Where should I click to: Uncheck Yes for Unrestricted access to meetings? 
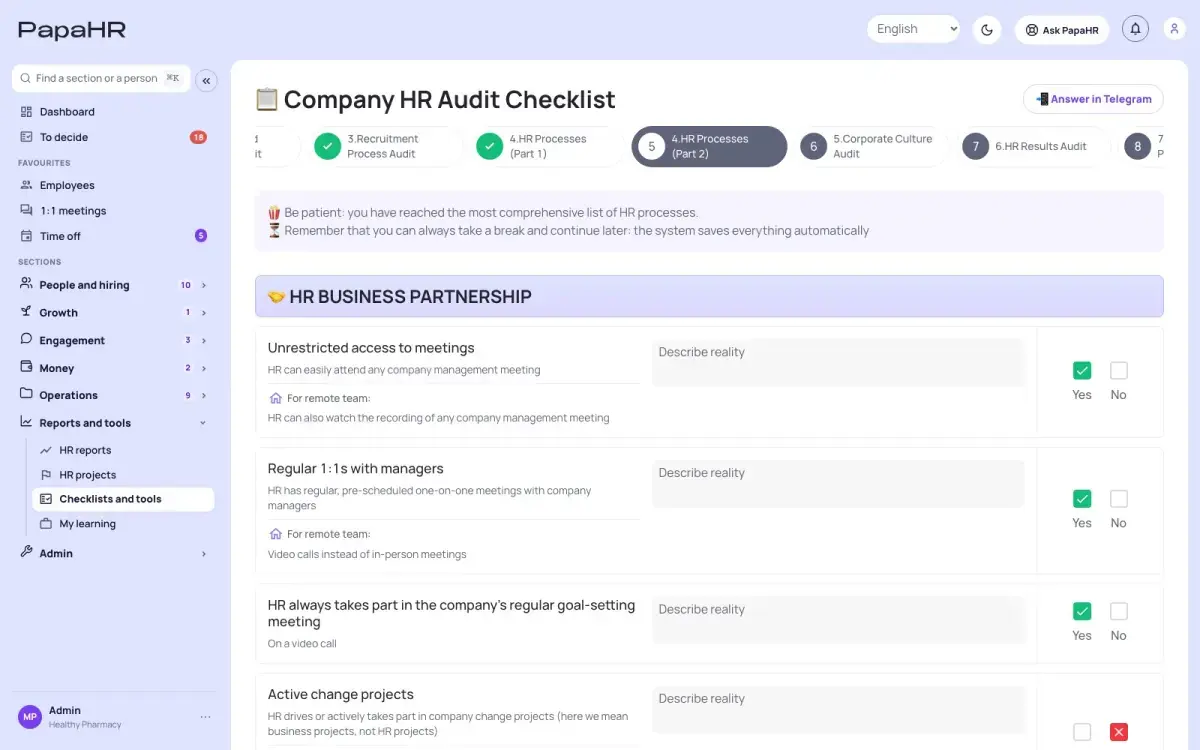click(1082, 371)
